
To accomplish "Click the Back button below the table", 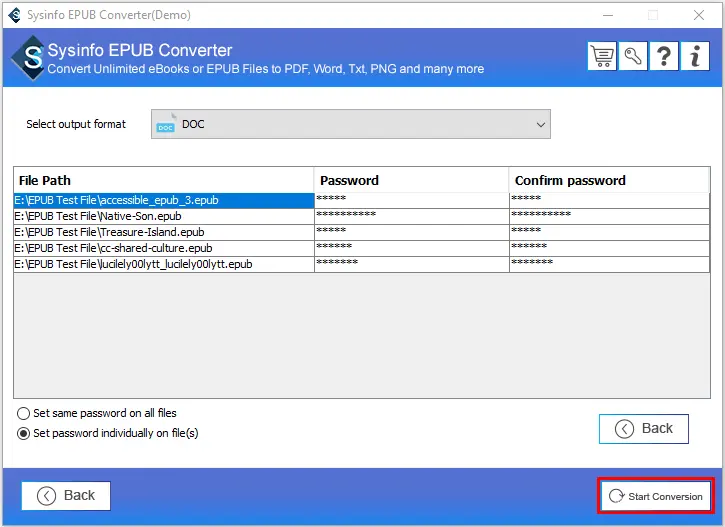I will pyautogui.click(x=644, y=428).
